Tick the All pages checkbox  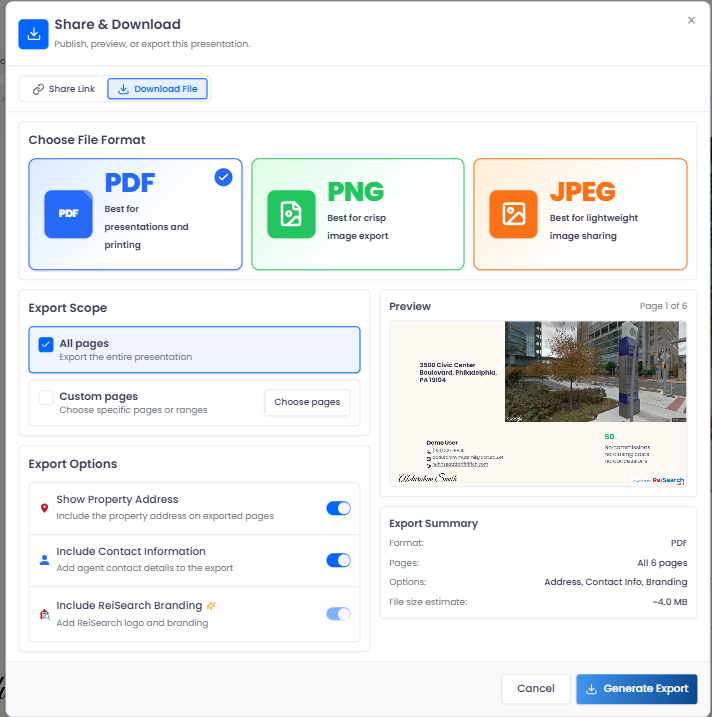[46, 344]
